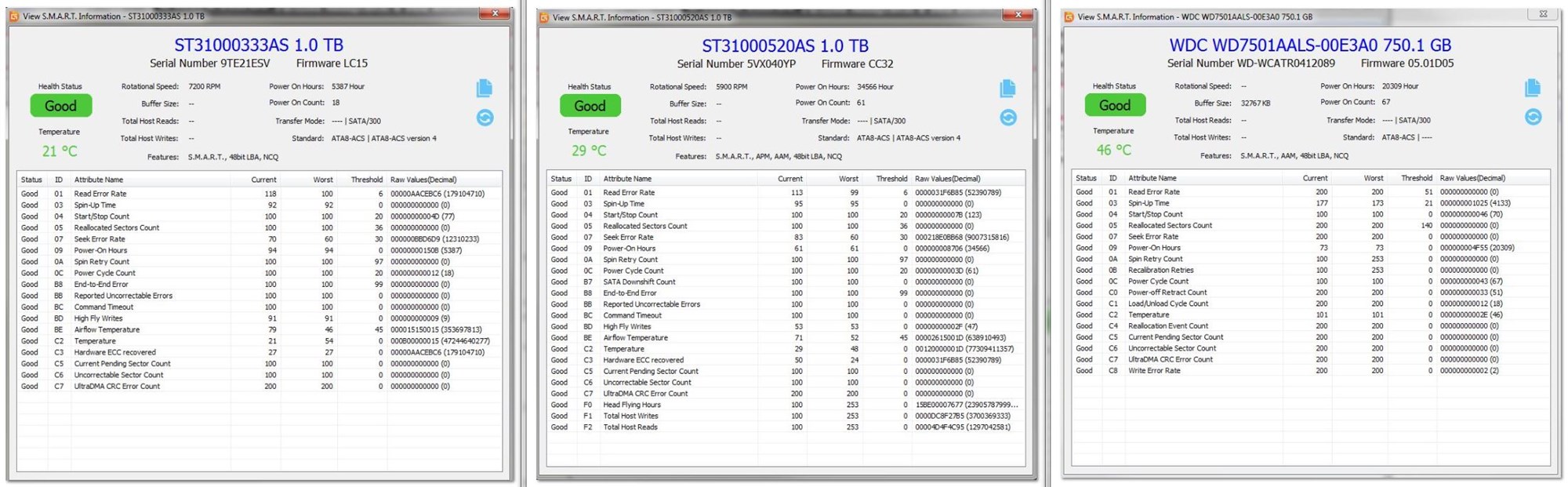This screenshot has height=487, width=1568.
Task: Click the refresh icon in the ST31000520AS window
Action: click(x=1008, y=118)
